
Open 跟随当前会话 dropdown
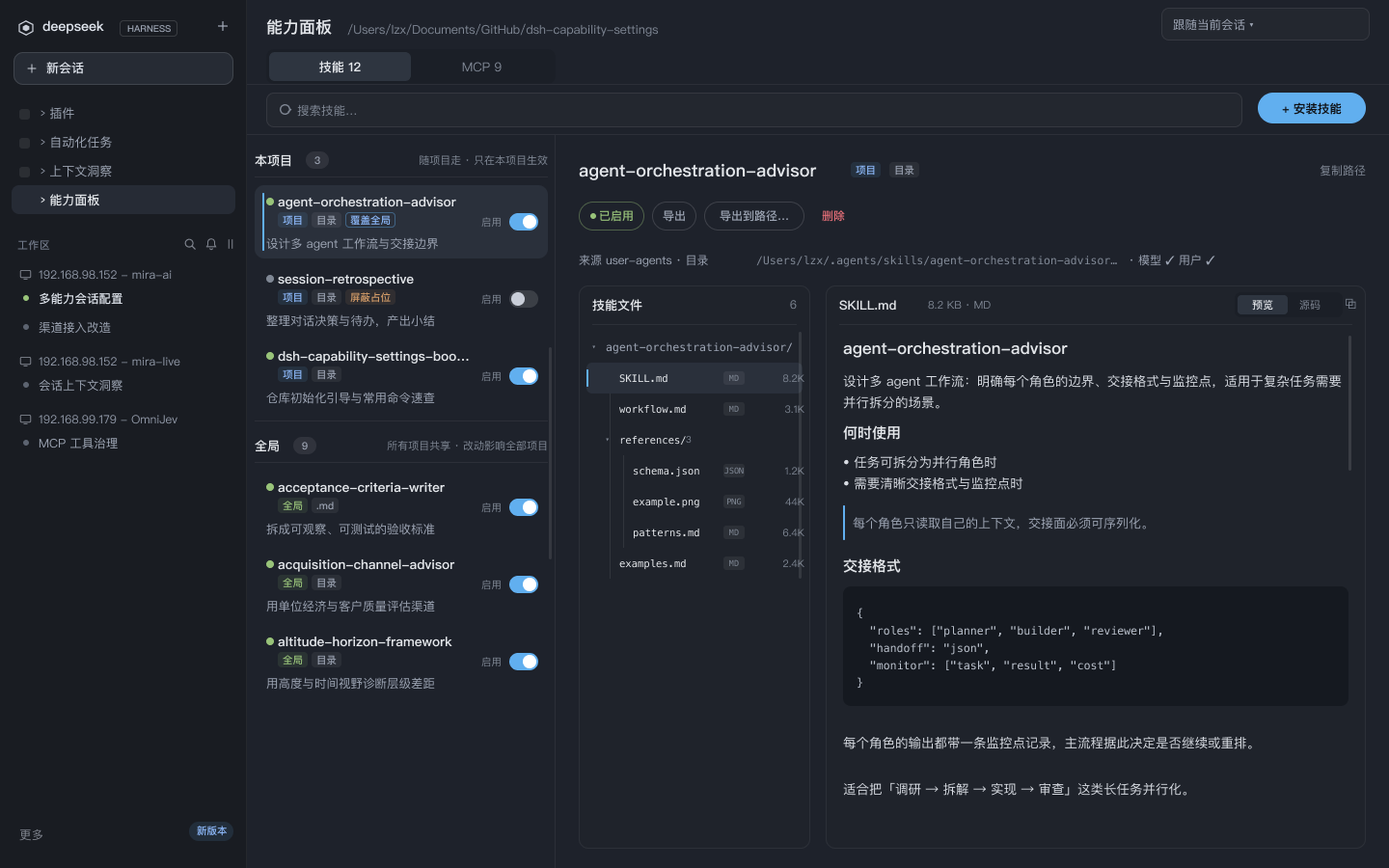(1265, 24)
